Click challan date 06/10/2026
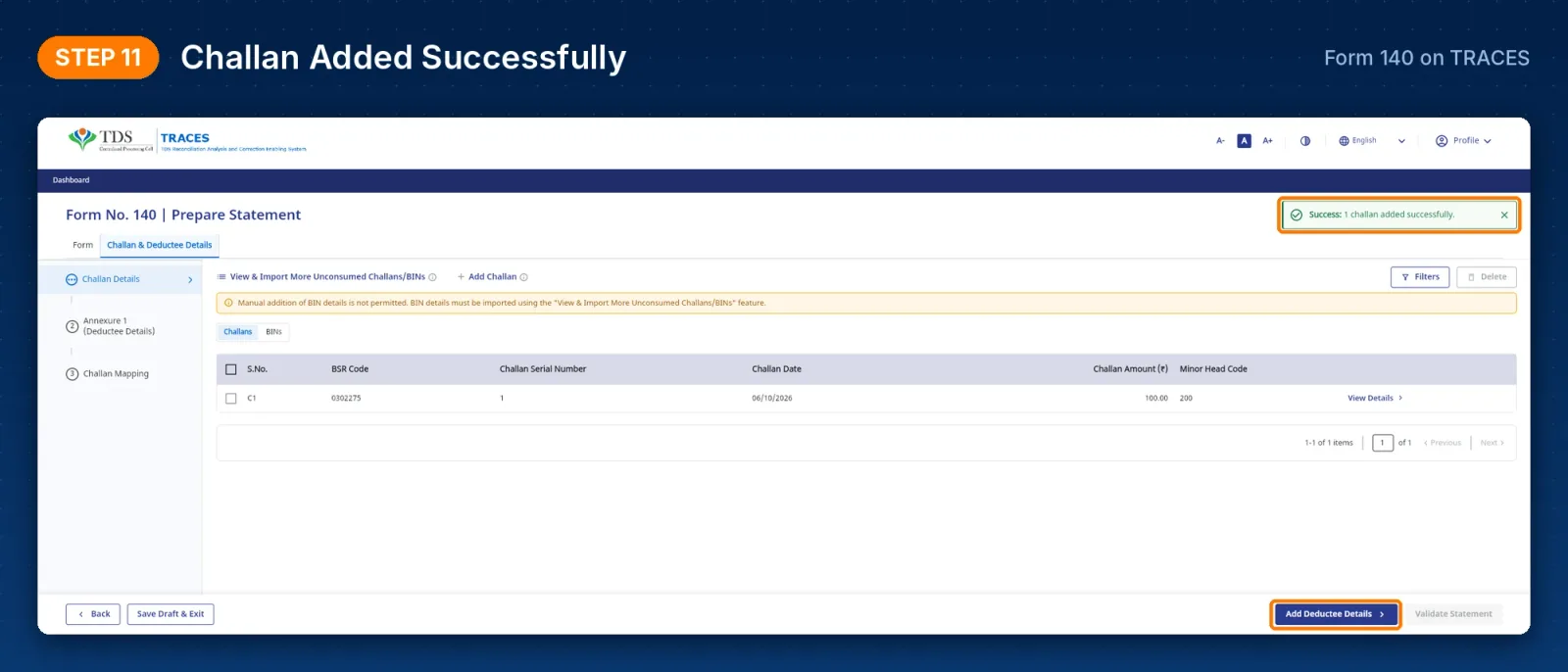The width and height of the screenshot is (1568, 672). point(772,399)
